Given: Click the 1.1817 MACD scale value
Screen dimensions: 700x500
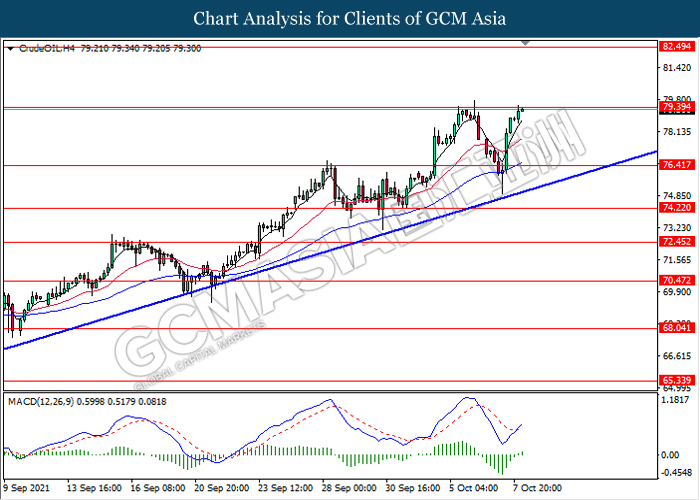Looking at the screenshot, I should [x=677, y=400].
